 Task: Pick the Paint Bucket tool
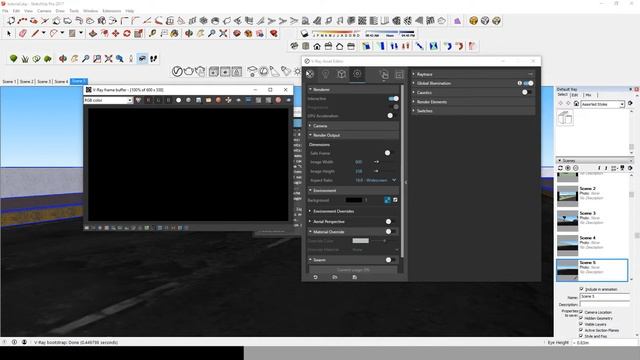pos(175,33)
